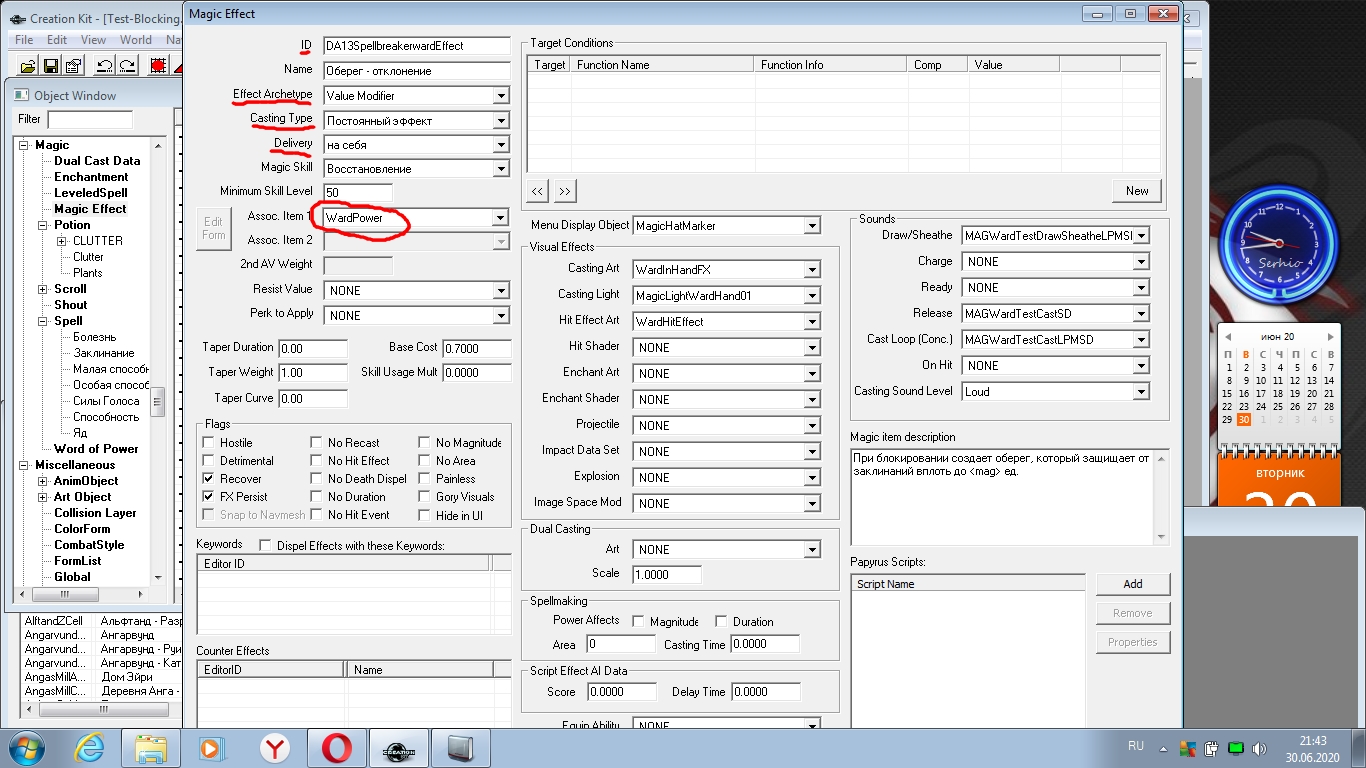Click the red circle grid toolbar icon
The image size is (1366, 768).
point(158,66)
